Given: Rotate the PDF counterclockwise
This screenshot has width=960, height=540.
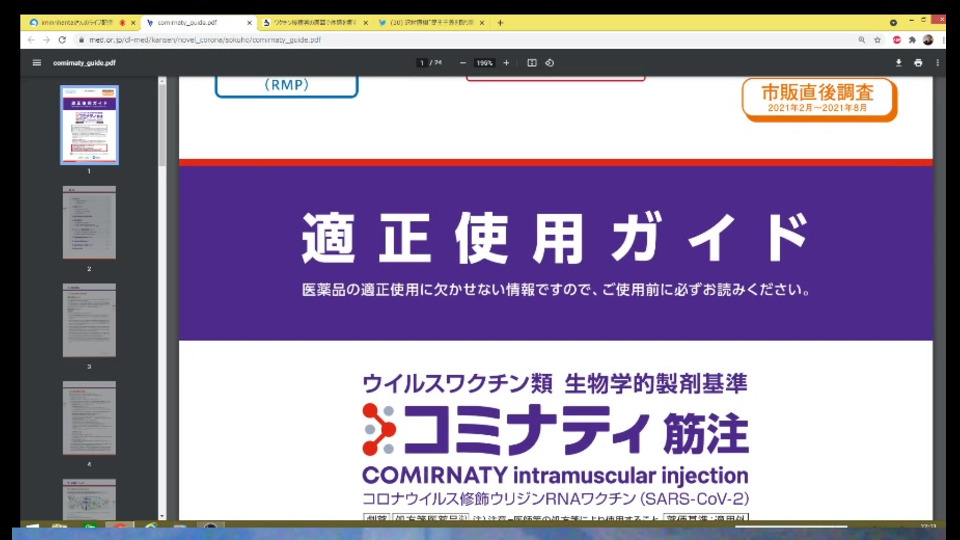Looking at the screenshot, I should tap(550, 62).
